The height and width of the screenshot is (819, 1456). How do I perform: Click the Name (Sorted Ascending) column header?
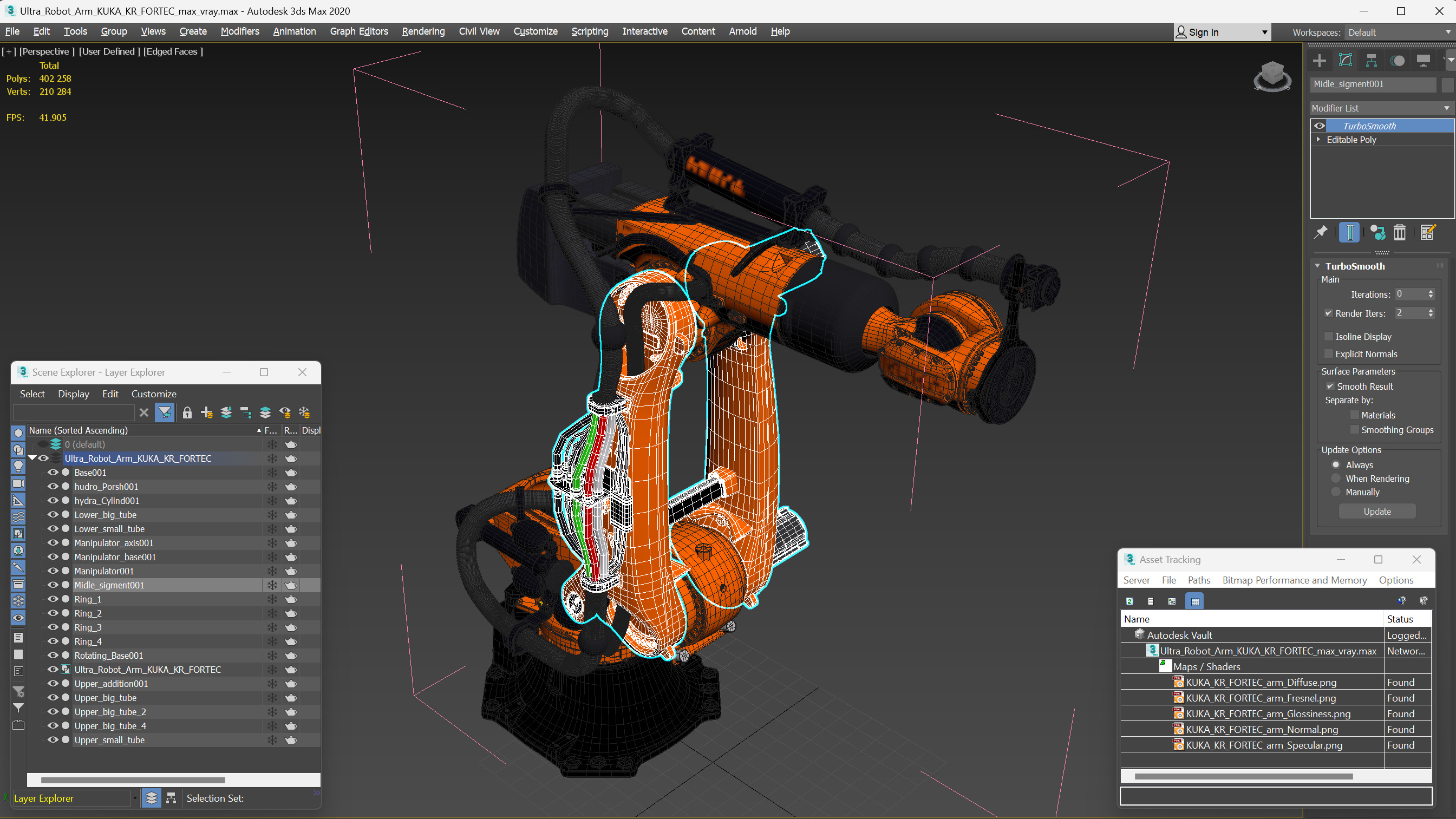[x=145, y=430]
